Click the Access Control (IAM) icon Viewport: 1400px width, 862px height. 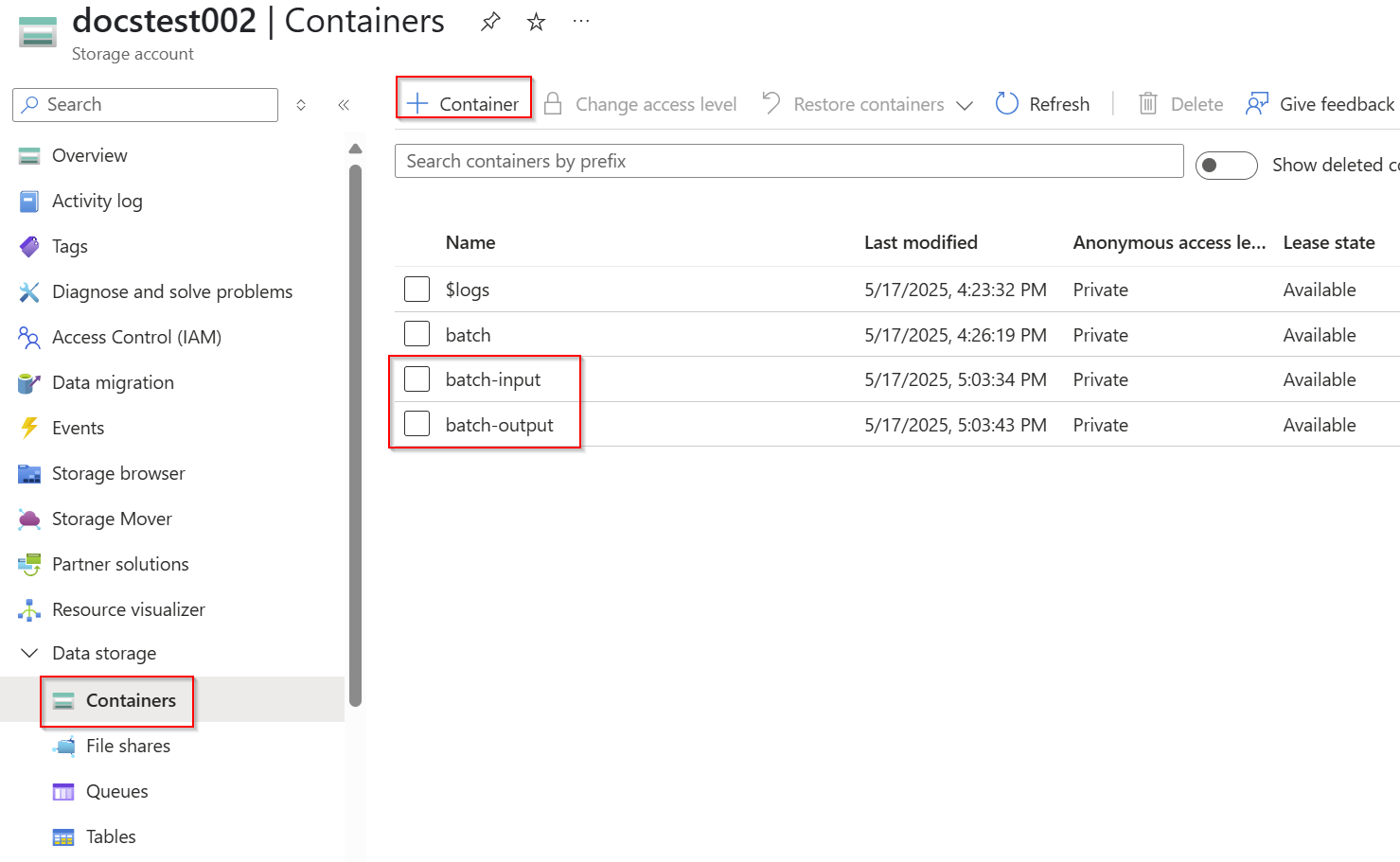(x=29, y=338)
